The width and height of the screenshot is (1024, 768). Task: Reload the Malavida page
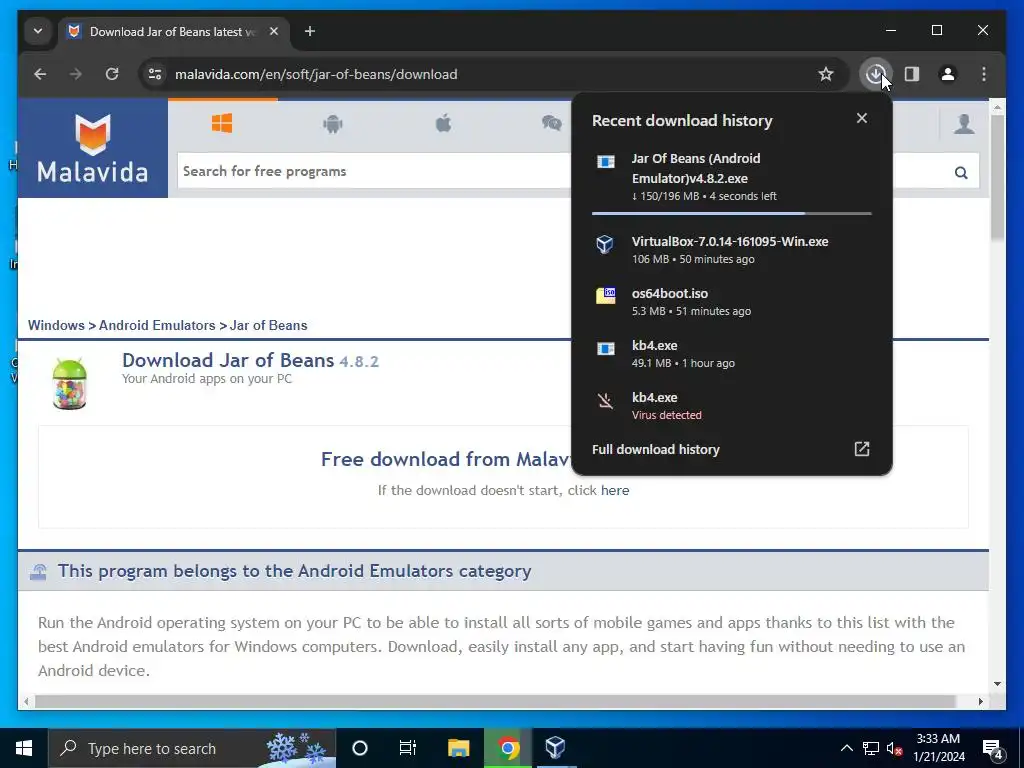click(112, 74)
